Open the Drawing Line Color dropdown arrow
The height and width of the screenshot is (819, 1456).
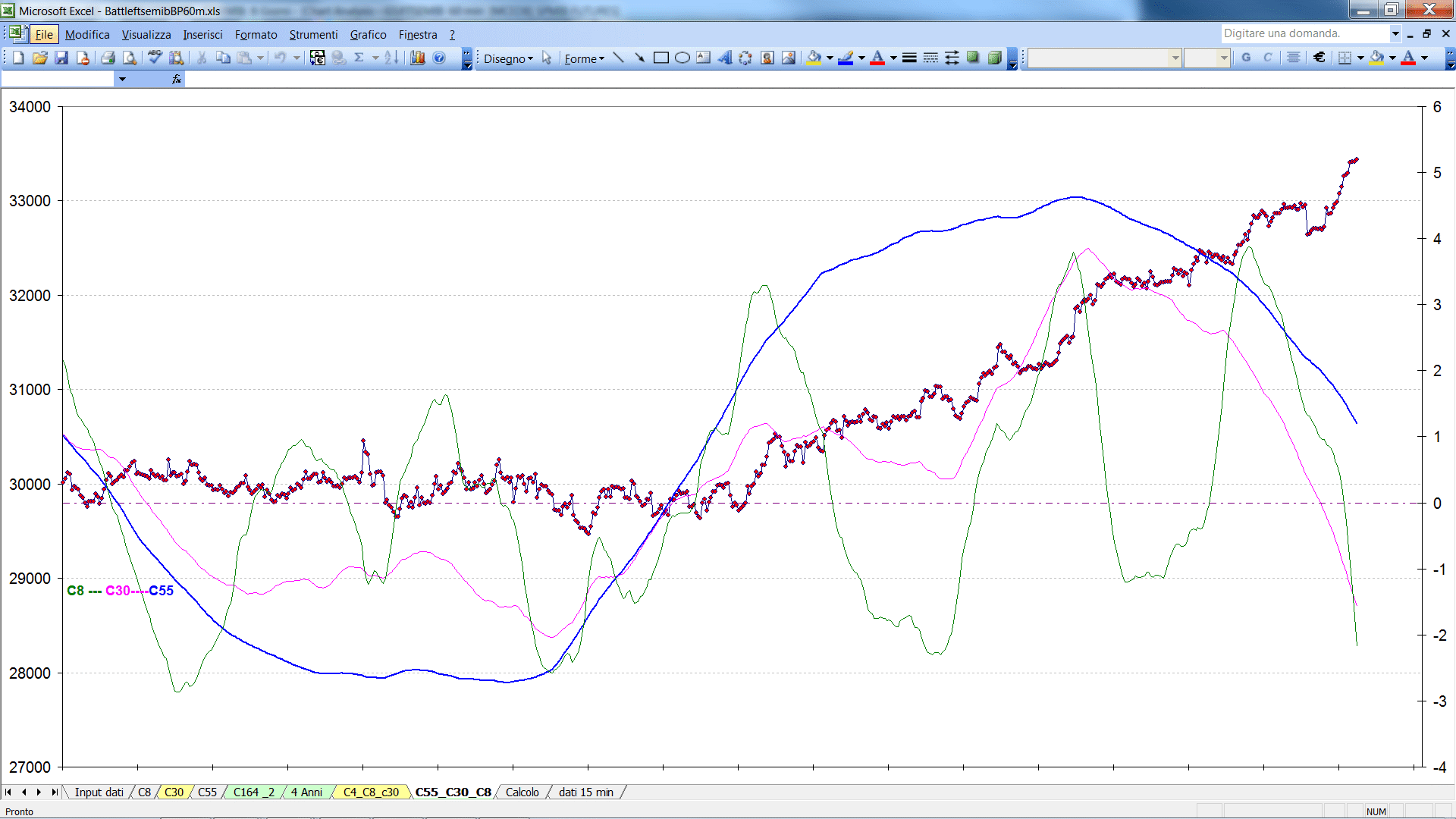[x=861, y=58]
